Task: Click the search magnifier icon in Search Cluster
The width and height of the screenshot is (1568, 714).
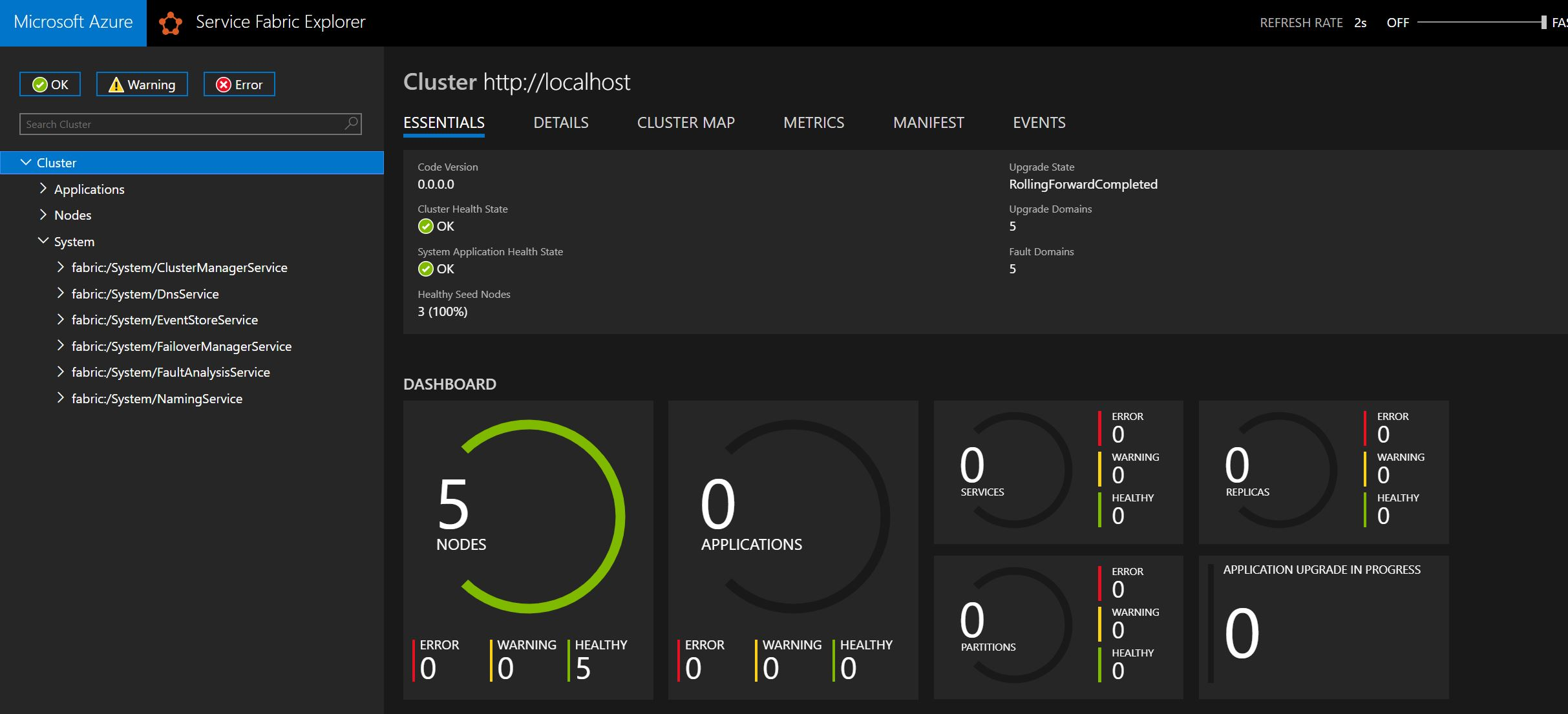Action: pos(351,123)
